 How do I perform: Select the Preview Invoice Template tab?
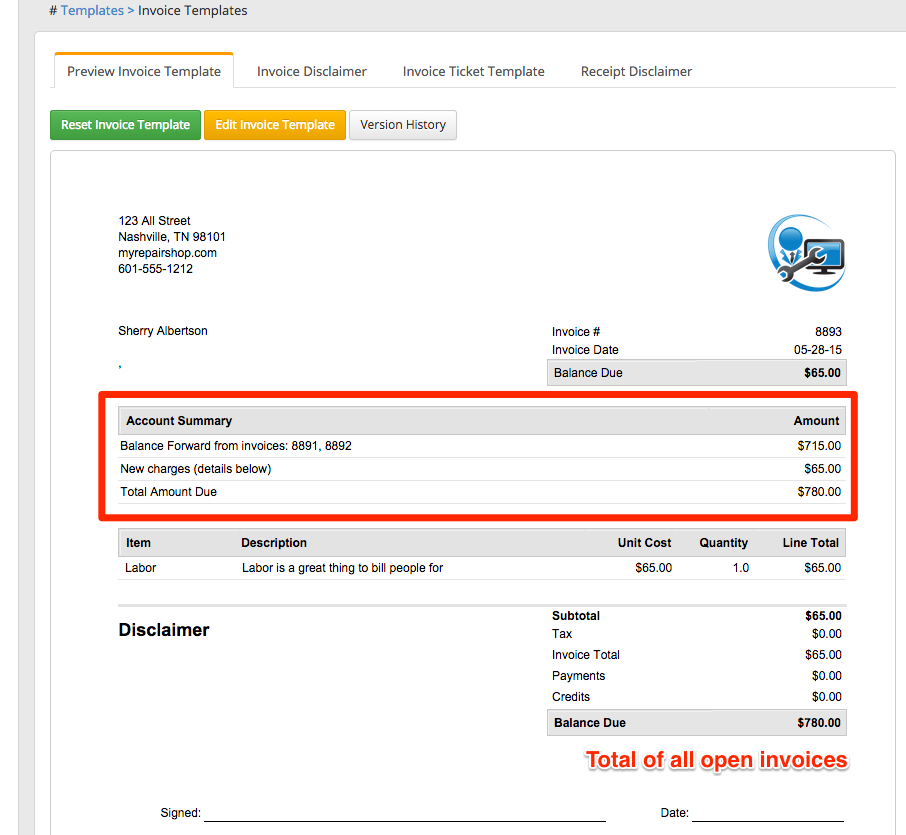pyautogui.click(x=144, y=71)
